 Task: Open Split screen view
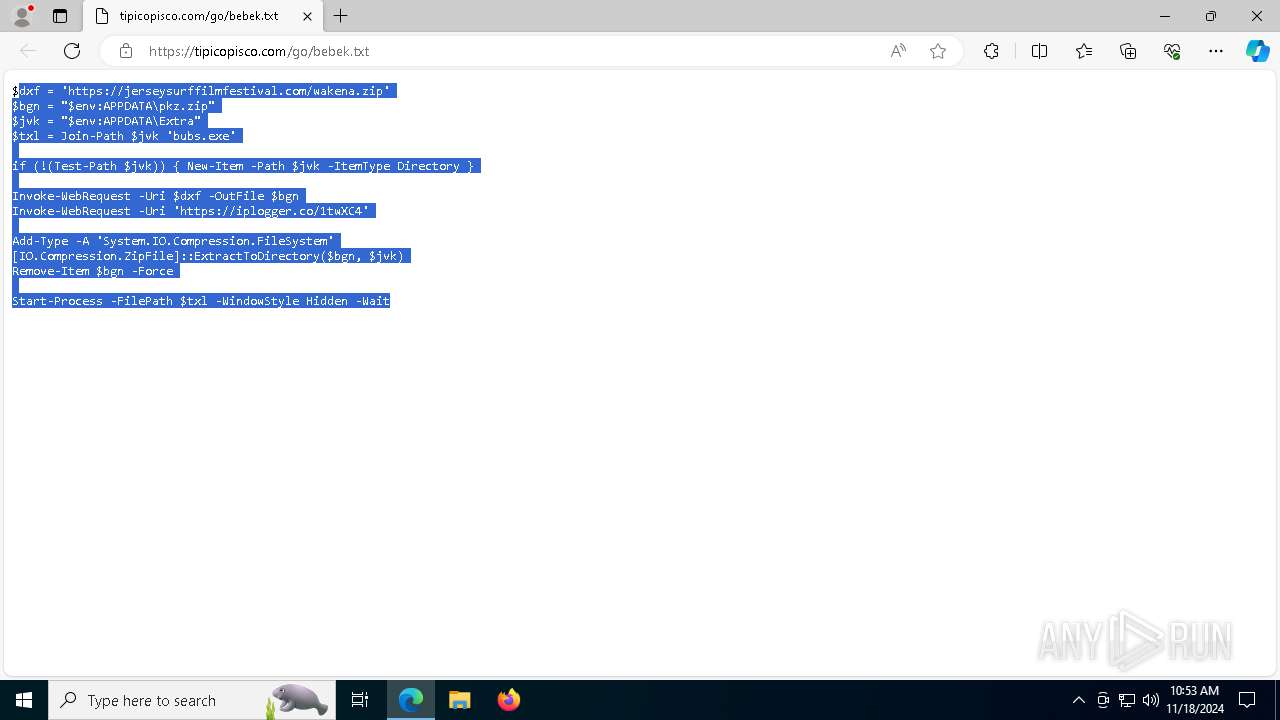pyautogui.click(x=1039, y=51)
